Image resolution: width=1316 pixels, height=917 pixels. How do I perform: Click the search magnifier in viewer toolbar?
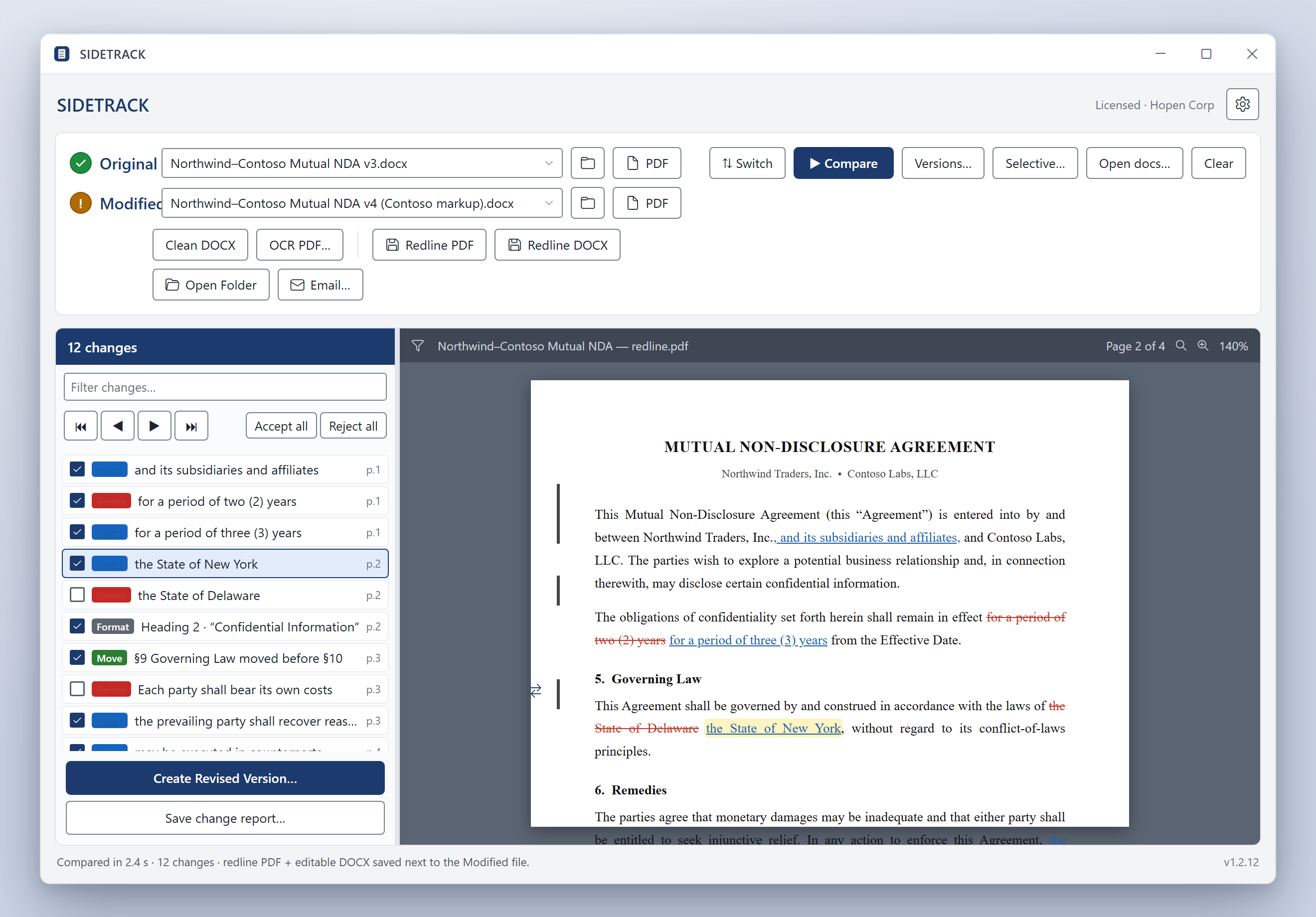1181,345
